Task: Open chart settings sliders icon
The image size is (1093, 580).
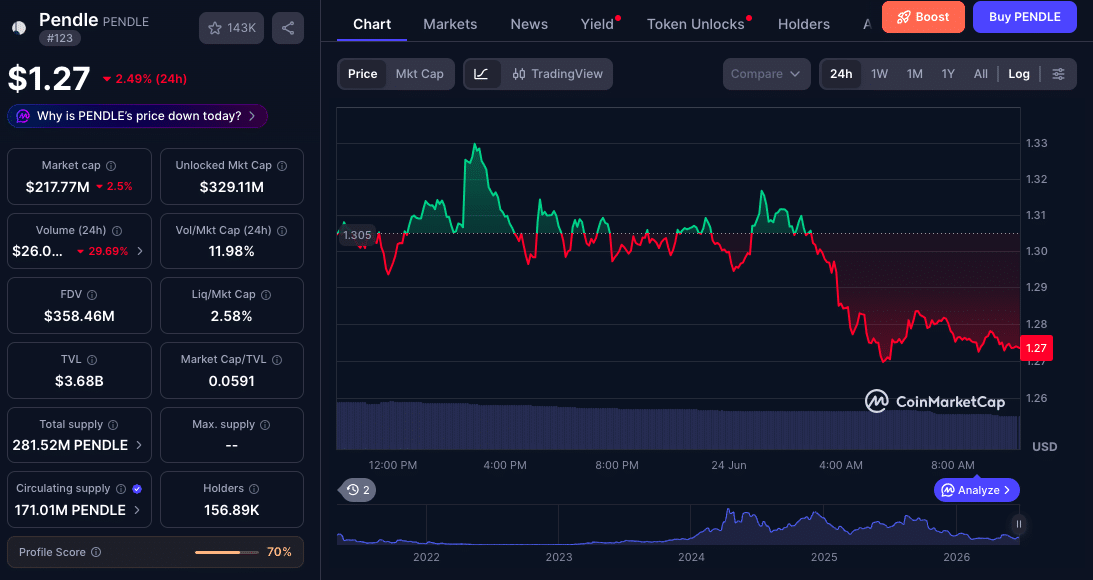Action: [1058, 74]
